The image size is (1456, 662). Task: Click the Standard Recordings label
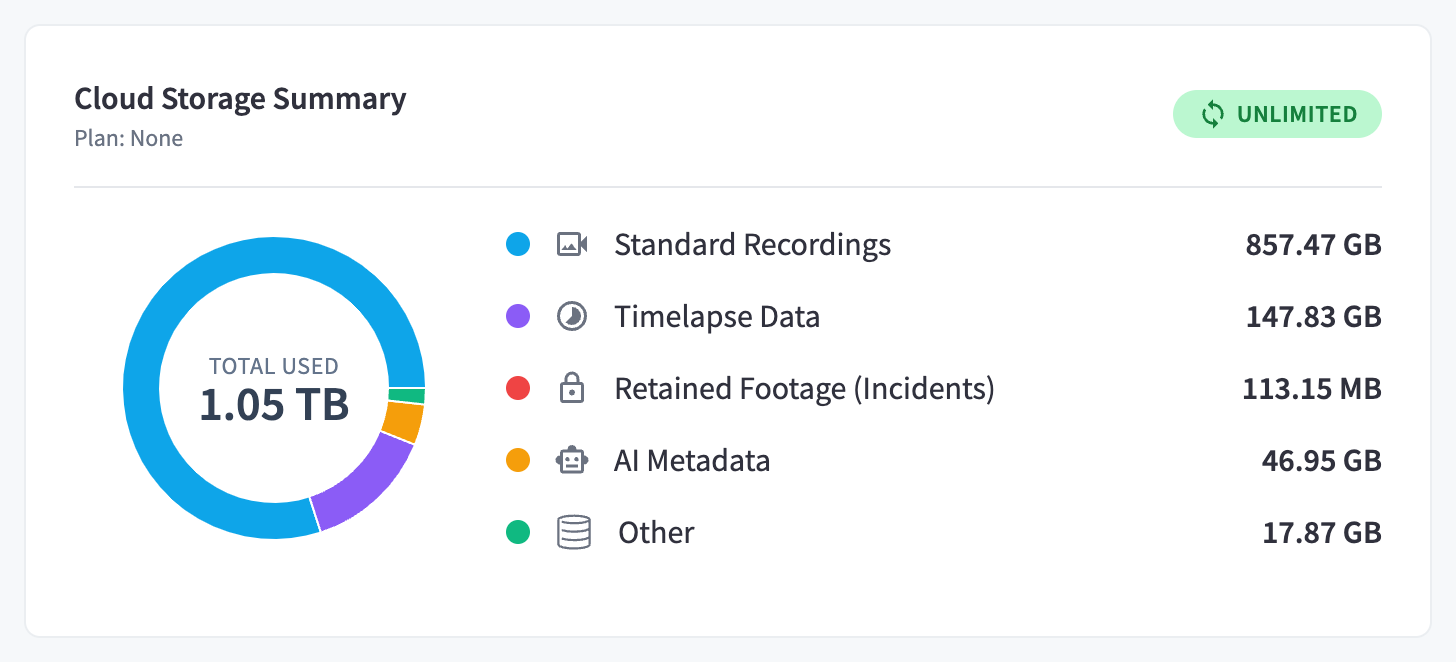tap(753, 244)
